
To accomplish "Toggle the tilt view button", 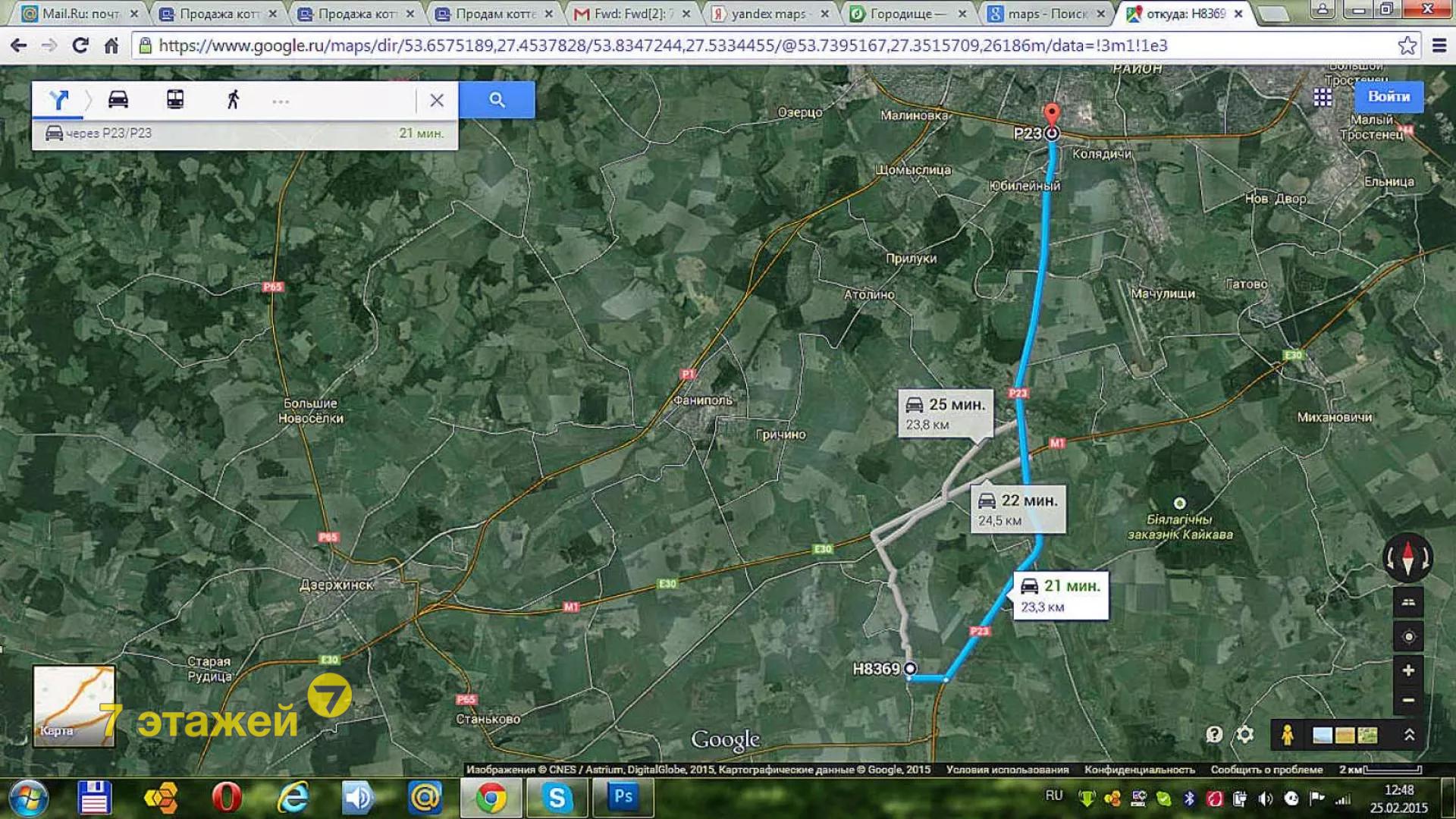I will pos(1408,603).
